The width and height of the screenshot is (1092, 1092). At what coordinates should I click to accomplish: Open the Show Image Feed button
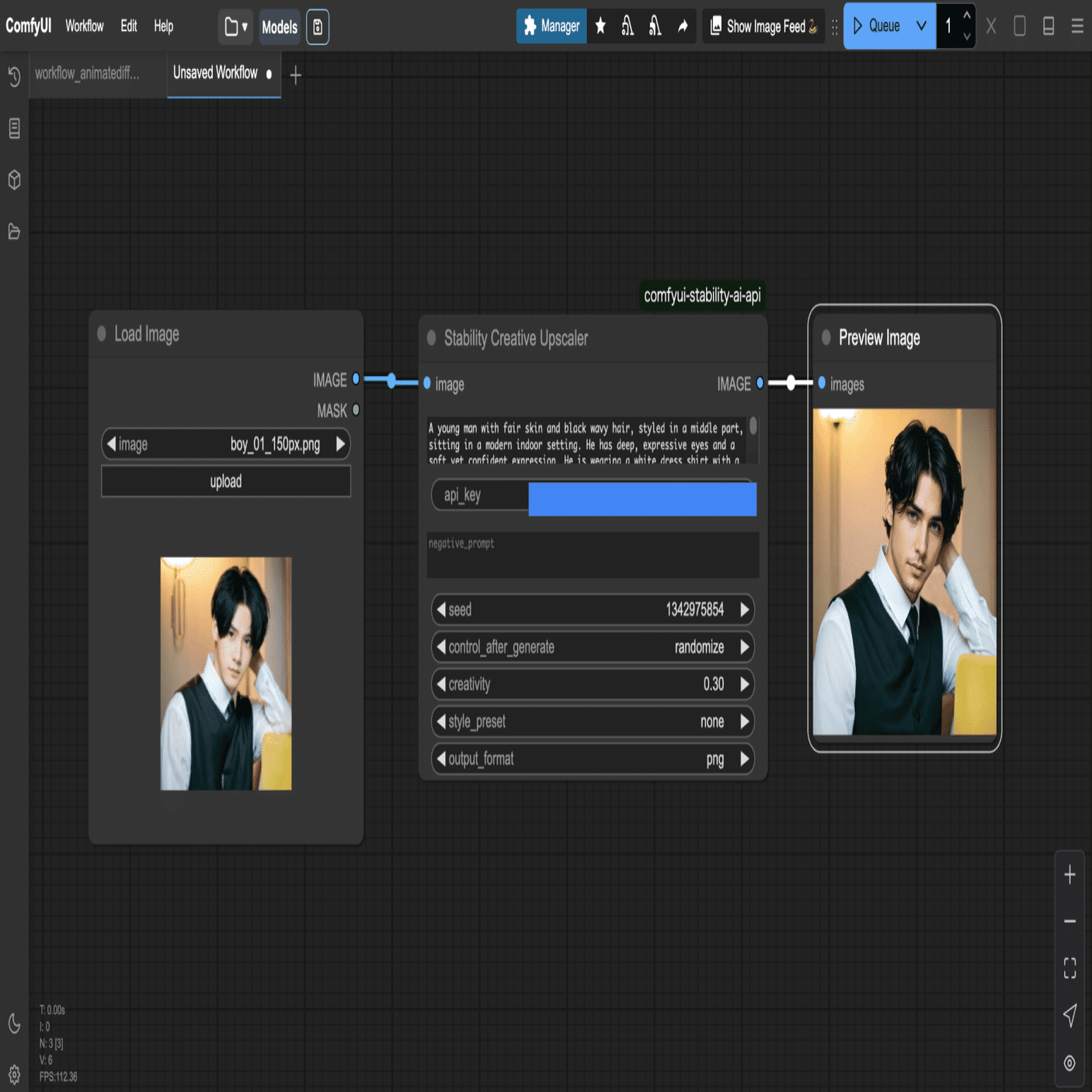click(x=763, y=26)
